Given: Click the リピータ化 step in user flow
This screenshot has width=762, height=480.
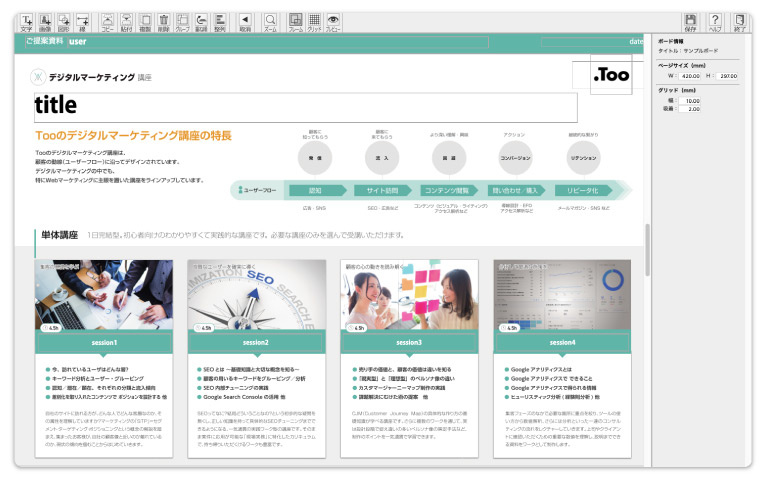Looking at the screenshot, I should [x=583, y=190].
